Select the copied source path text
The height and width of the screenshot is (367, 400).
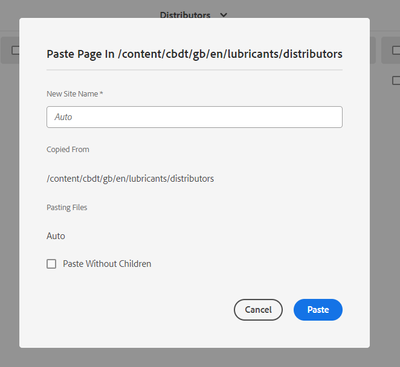coord(130,179)
